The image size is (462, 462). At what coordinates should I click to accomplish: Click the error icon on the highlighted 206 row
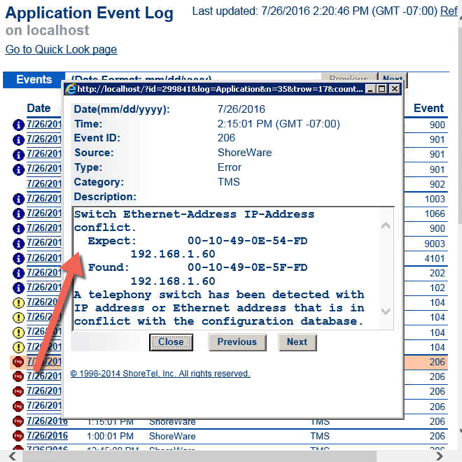pos(18,362)
